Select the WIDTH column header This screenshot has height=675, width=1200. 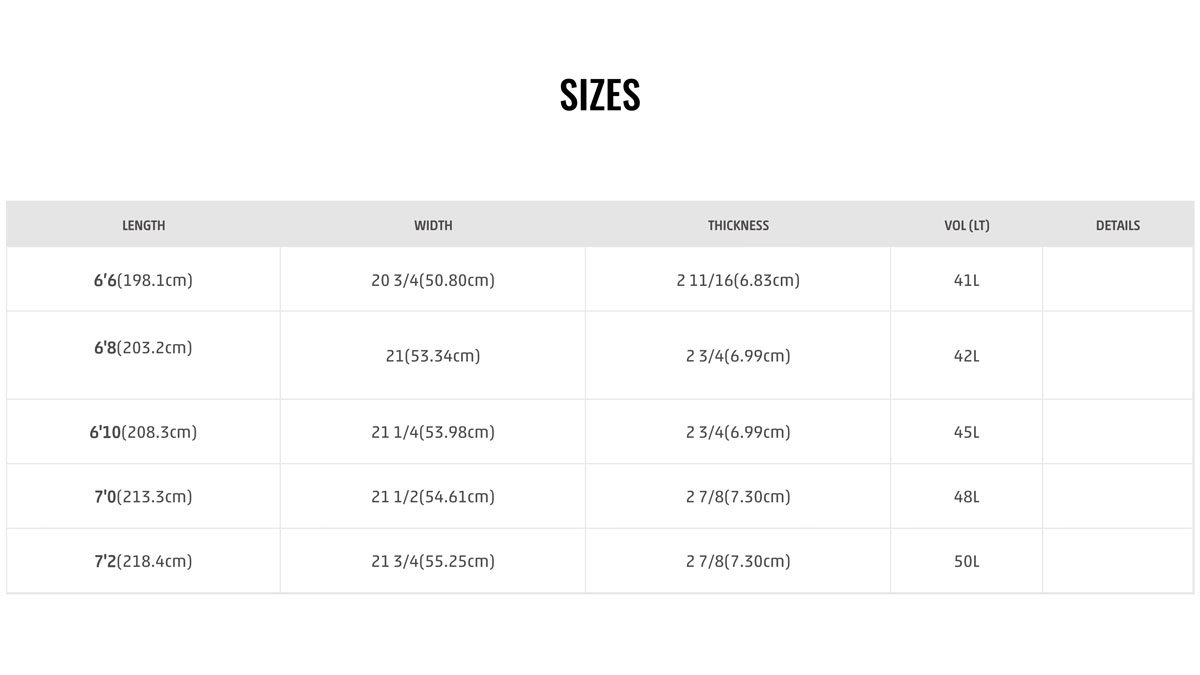point(433,226)
